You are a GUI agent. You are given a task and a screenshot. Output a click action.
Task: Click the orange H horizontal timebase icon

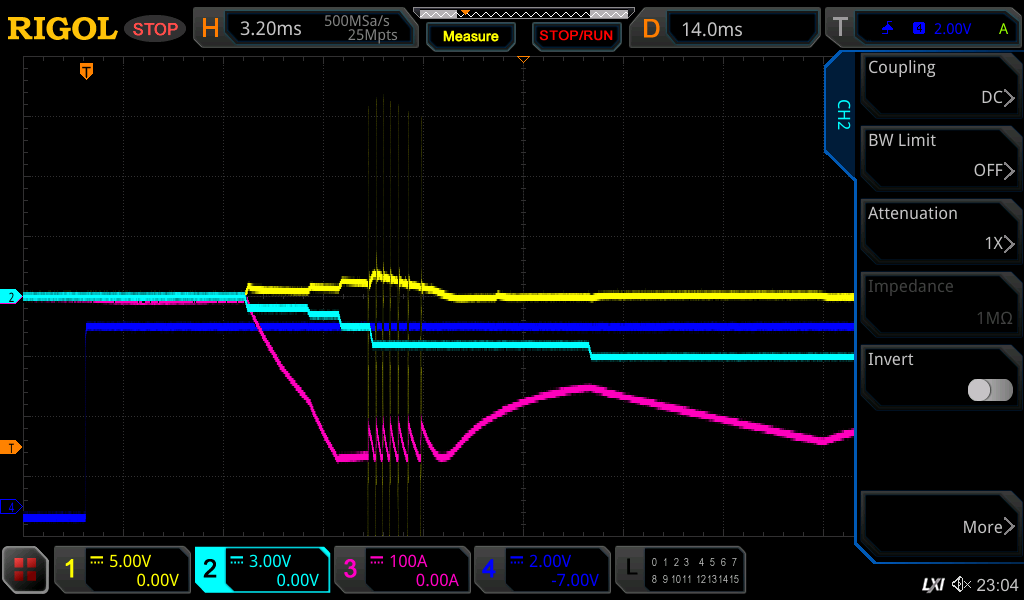click(210, 28)
